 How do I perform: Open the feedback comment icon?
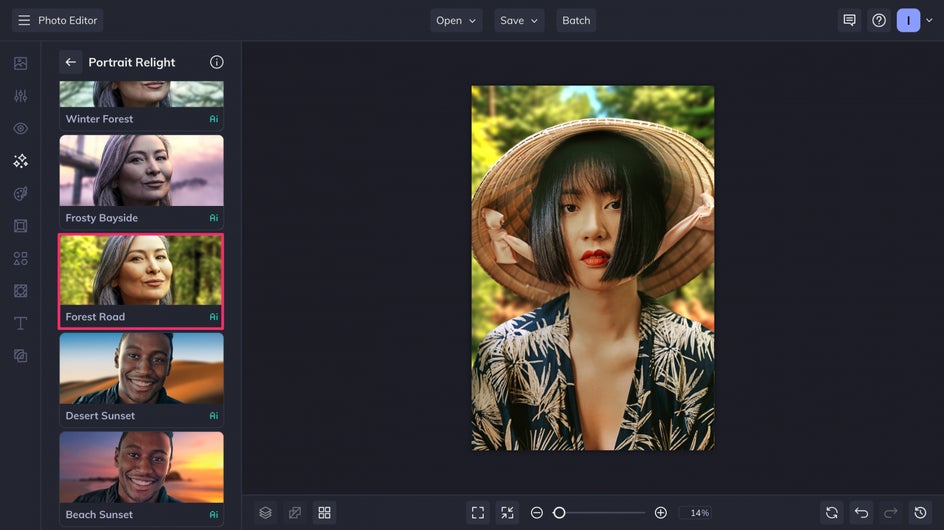coord(849,20)
